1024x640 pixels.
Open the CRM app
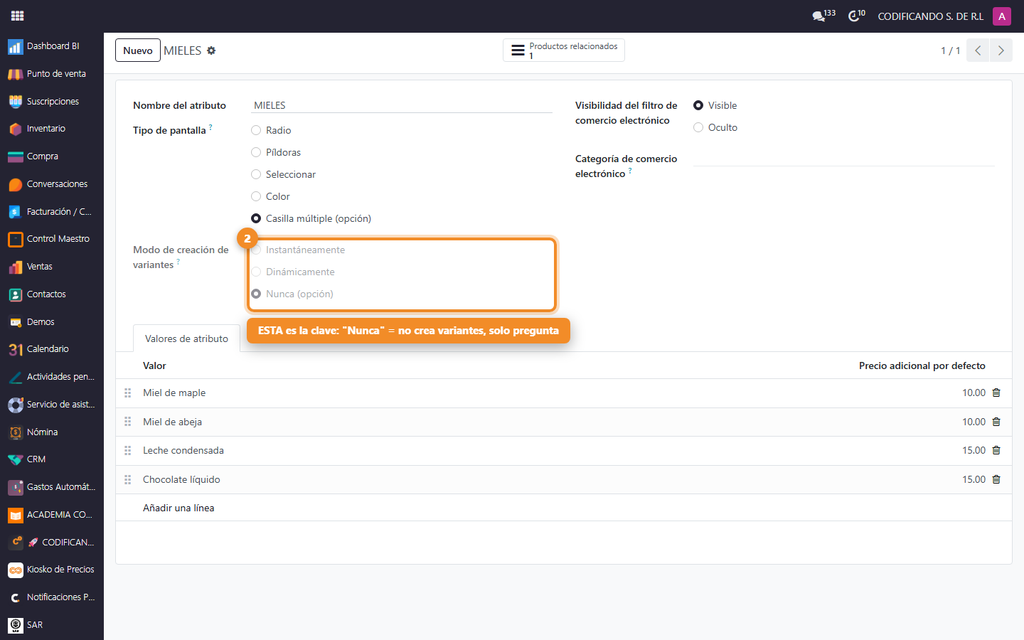click(52, 459)
